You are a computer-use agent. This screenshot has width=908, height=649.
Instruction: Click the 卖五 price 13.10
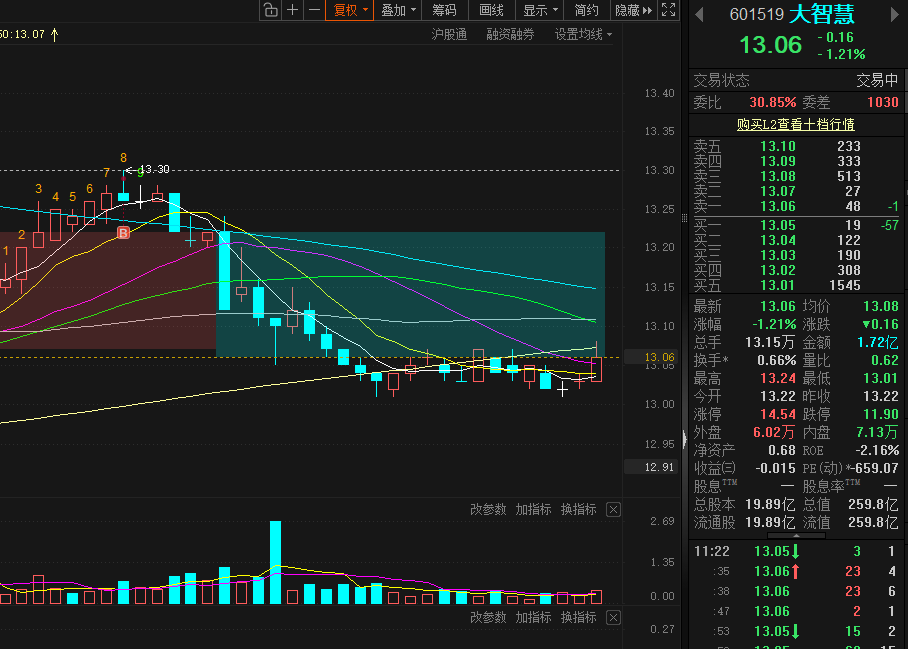coord(778,146)
